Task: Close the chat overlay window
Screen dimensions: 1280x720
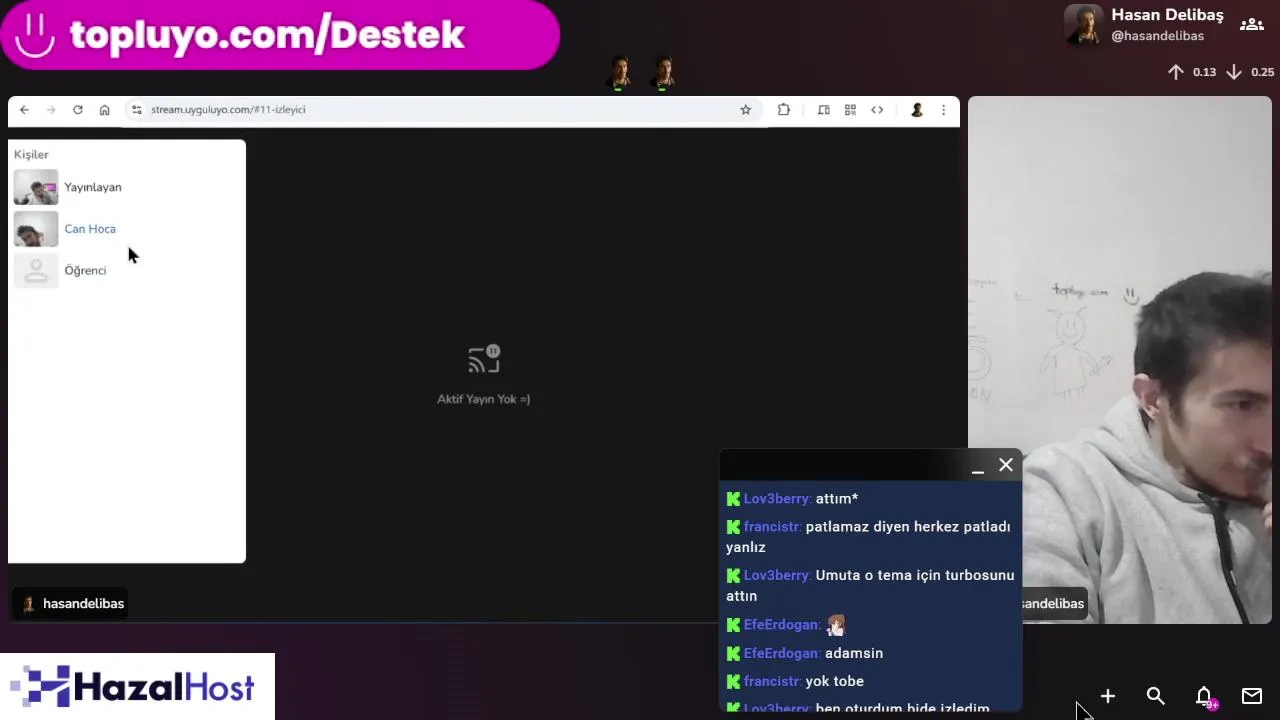Action: click(1006, 465)
